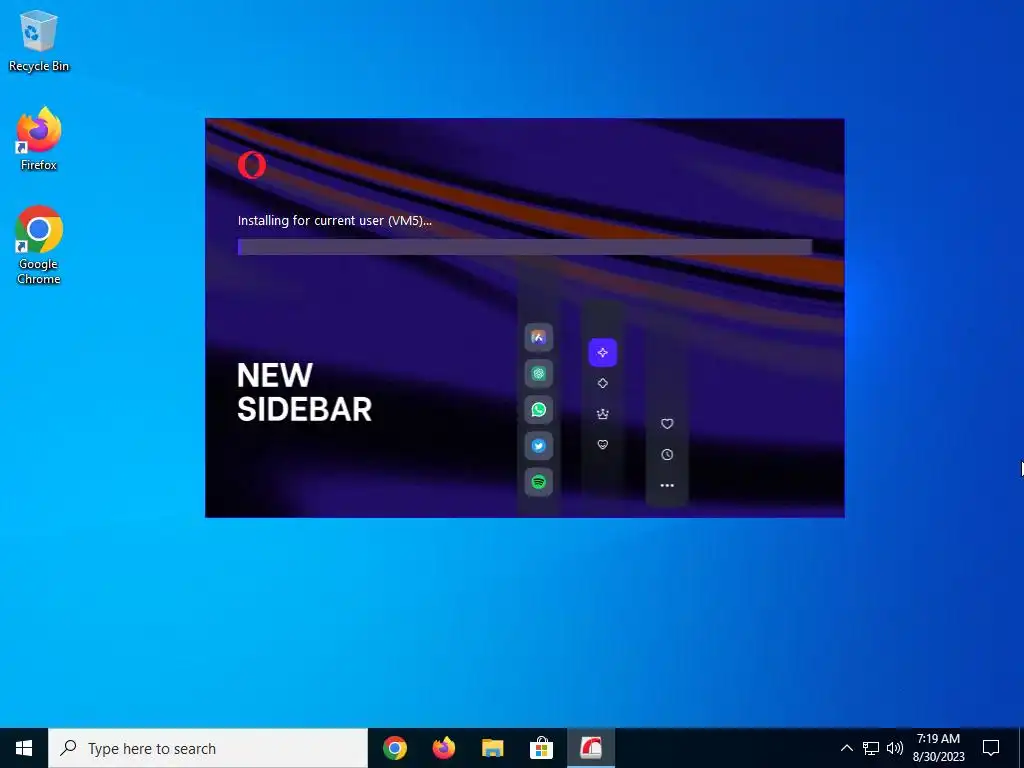Click the diamond icon in middle sidebar

tap(602, 383)
